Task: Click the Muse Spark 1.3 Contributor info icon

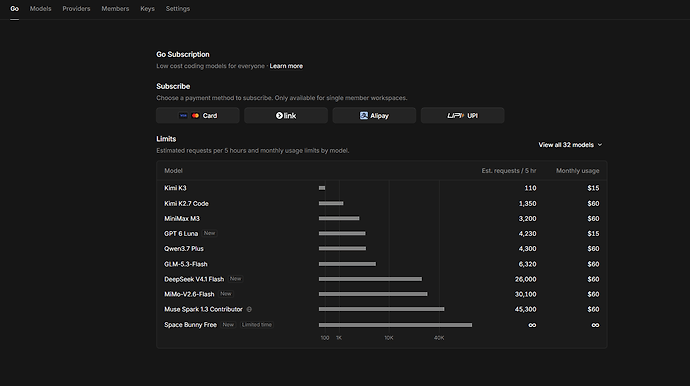Action: (x=249, y=309)
